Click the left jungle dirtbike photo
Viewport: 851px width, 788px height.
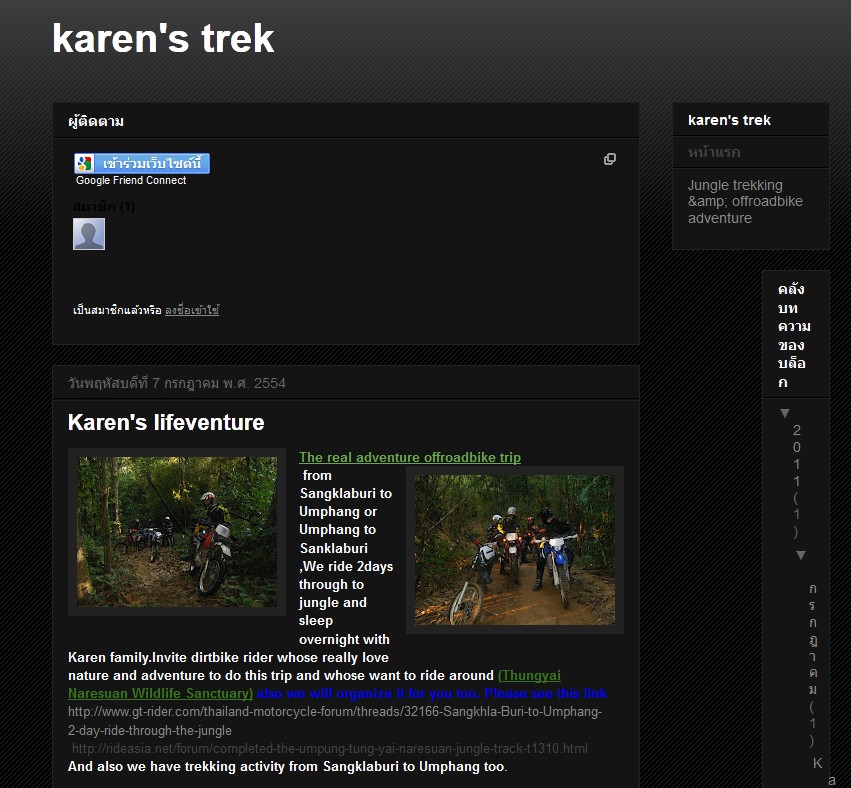tap(177, 532)
